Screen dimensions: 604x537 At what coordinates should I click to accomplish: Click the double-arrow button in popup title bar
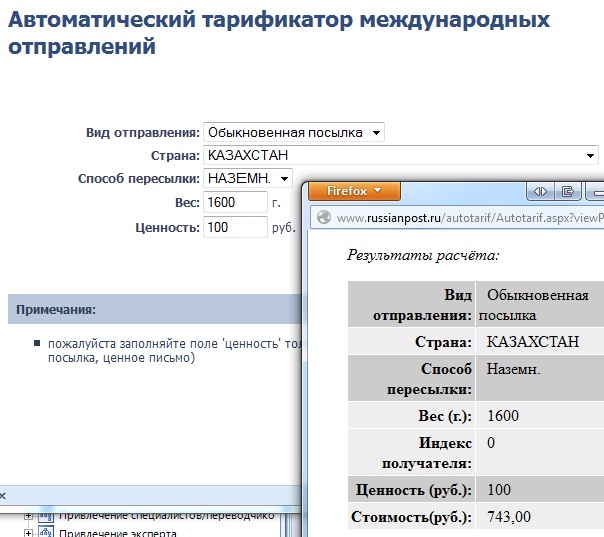tap(539, 191)
